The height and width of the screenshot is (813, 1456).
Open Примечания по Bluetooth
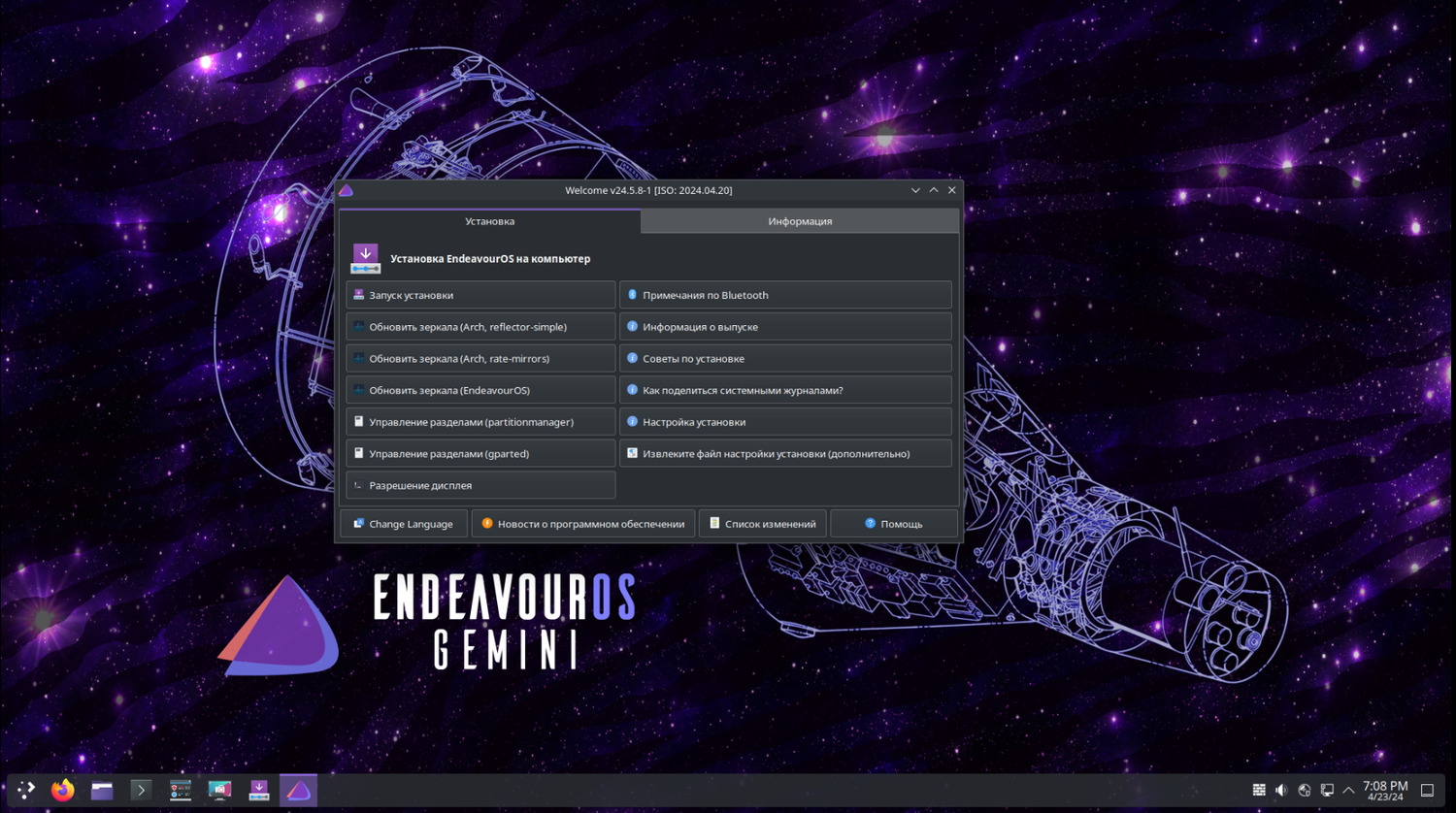click(785, 295)
